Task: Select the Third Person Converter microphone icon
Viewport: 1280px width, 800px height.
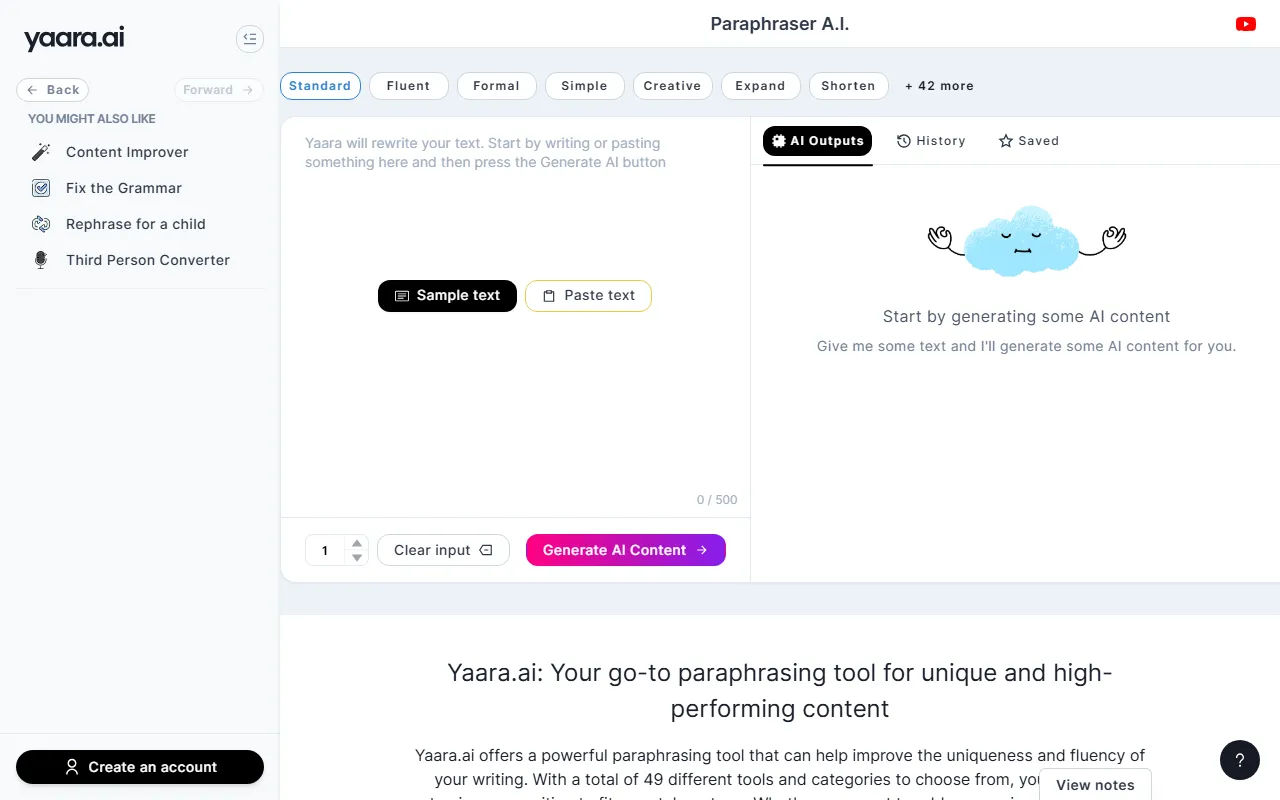Action: tap(41, 260)
